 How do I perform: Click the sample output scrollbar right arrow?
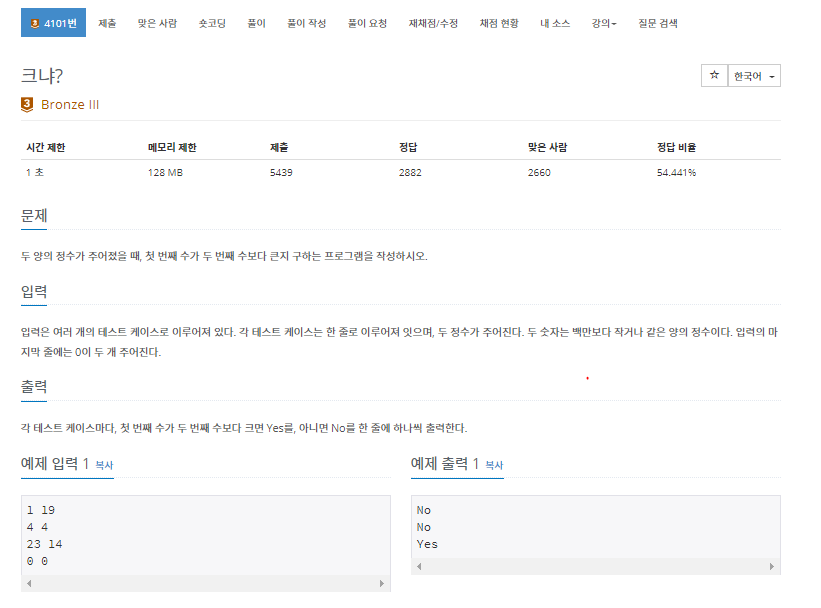(772, 566)
